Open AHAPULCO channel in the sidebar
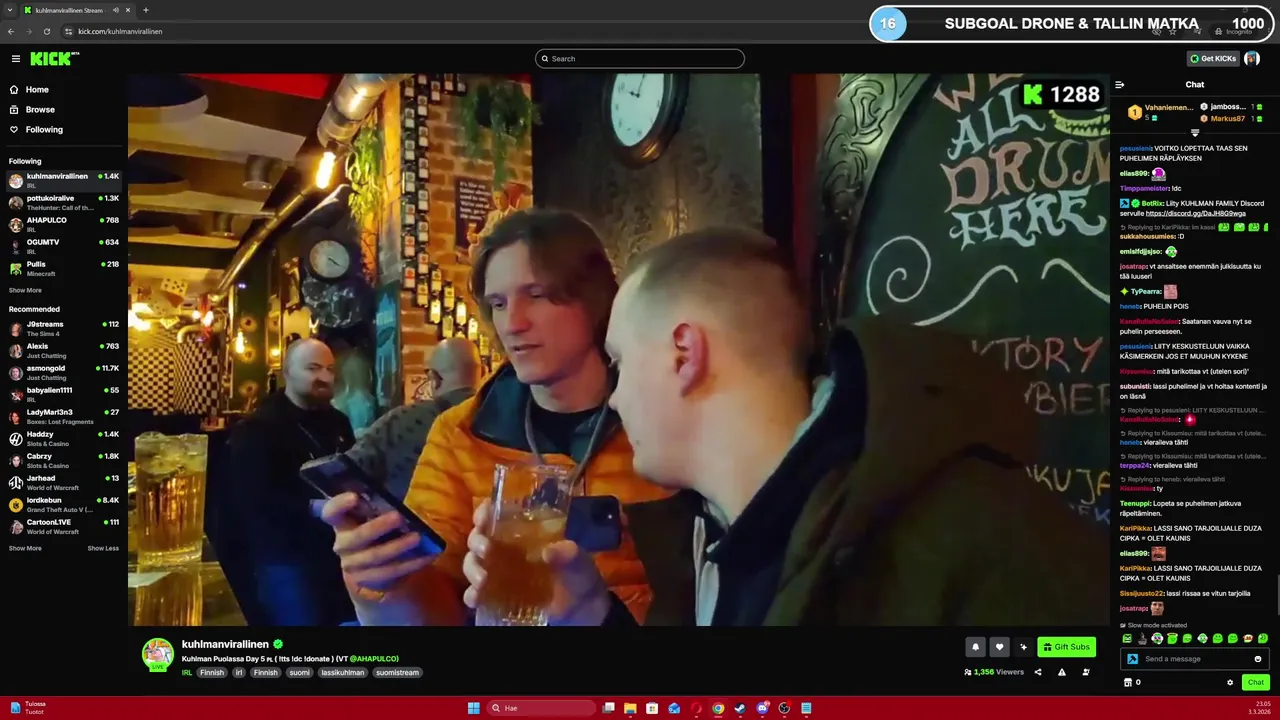Viewport: 1280px width, 720px height. coord(64,224)
